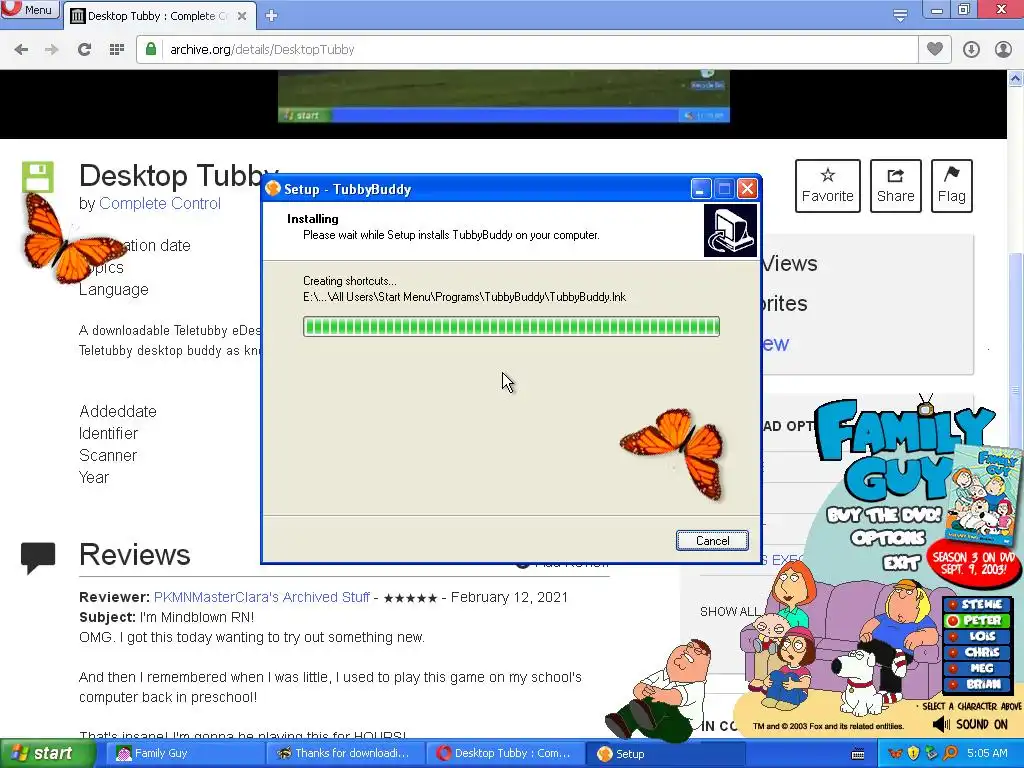The height and width of the screenshot is (768, 1024).
Task: Click the installation progress bar
Action: coord(511,327)
